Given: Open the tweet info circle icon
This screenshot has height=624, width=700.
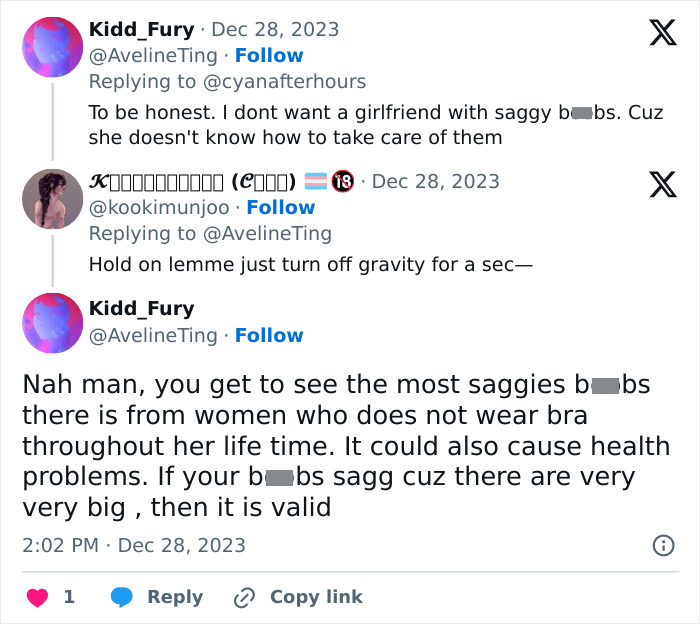Looking at the screenshot, I should [x=662, y=545].
